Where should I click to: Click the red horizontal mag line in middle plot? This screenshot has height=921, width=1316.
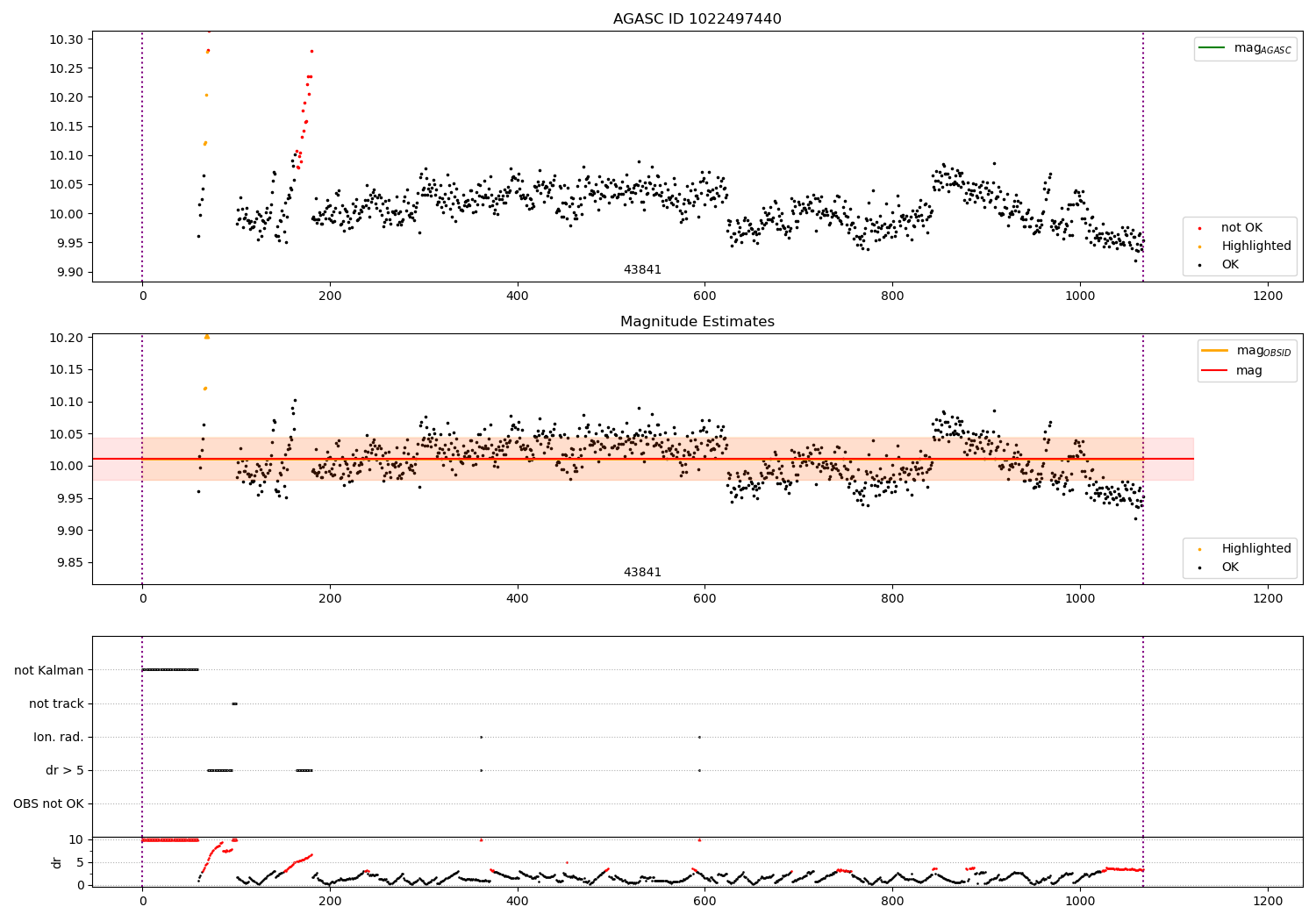tap(643, 459)
